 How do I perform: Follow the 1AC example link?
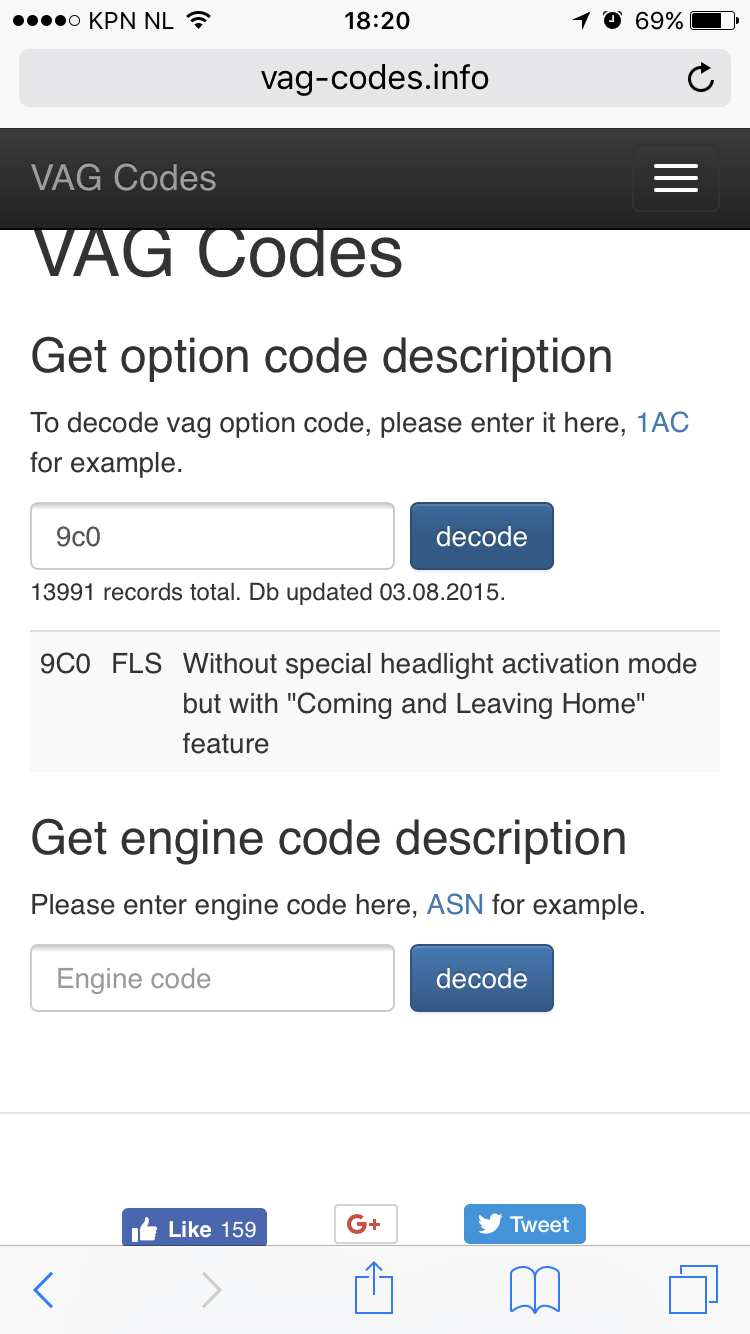click(663, 423)
